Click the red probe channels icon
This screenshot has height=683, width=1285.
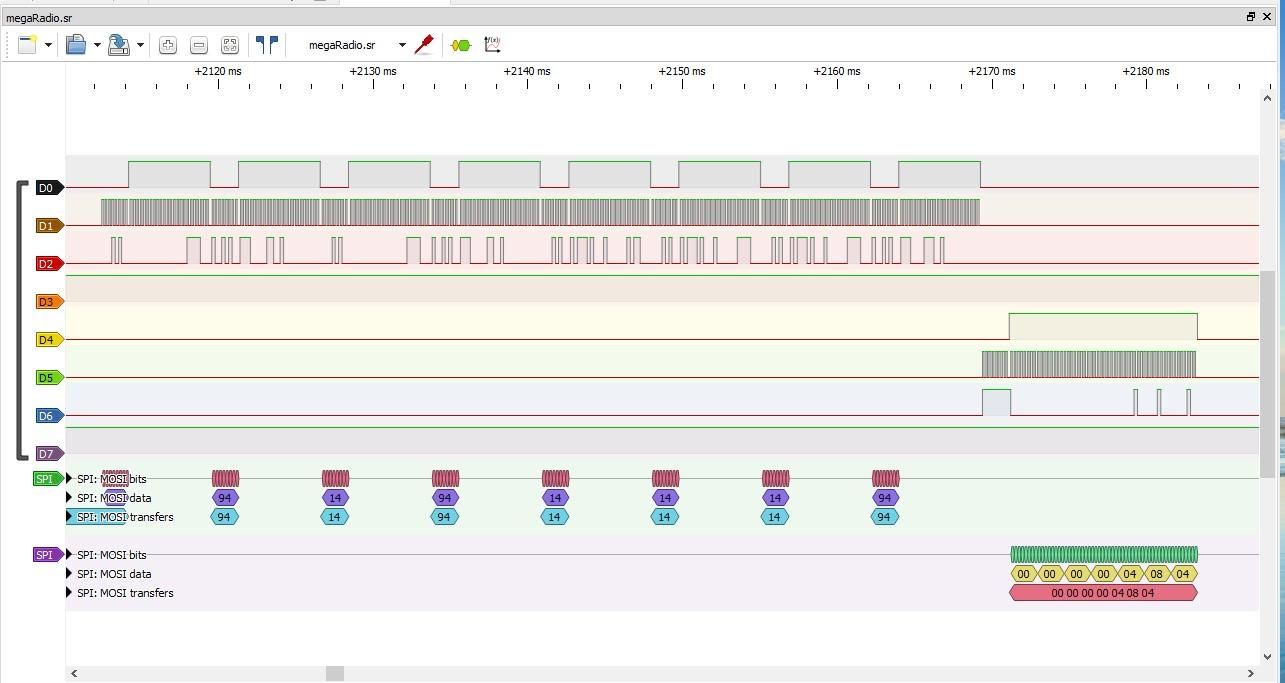424,45
